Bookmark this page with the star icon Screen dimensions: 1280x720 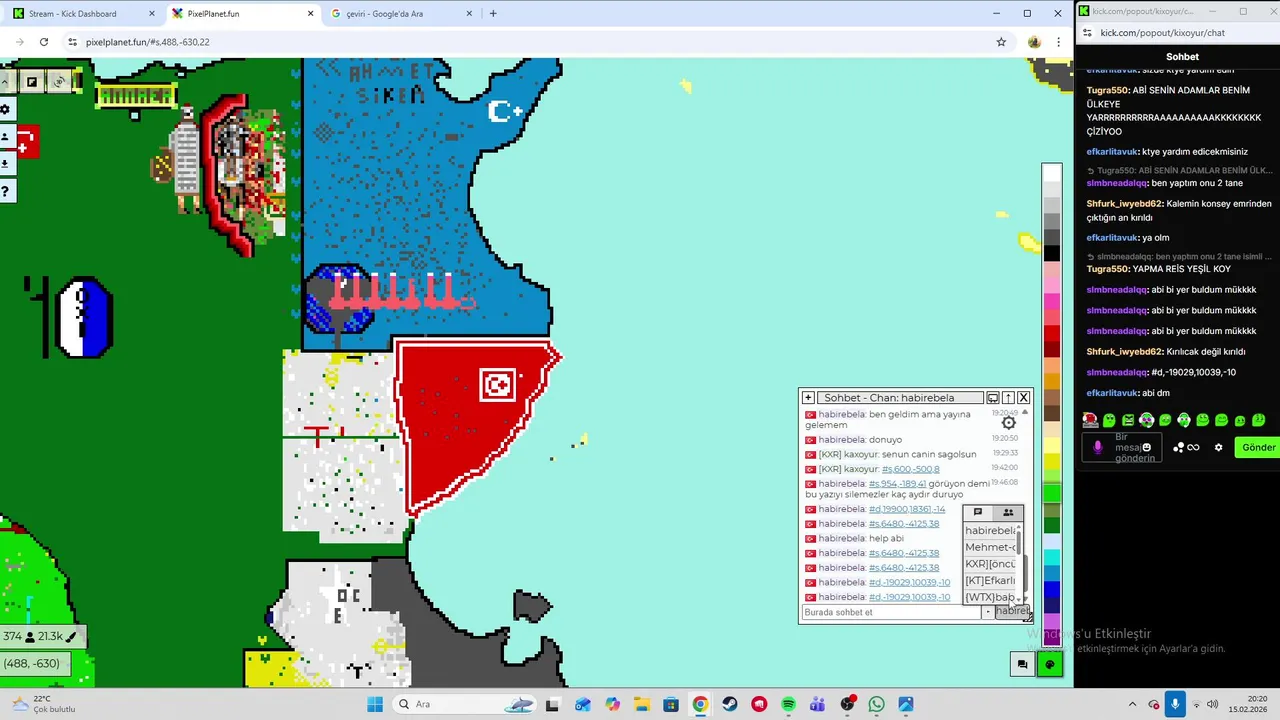pos(1001,42)
